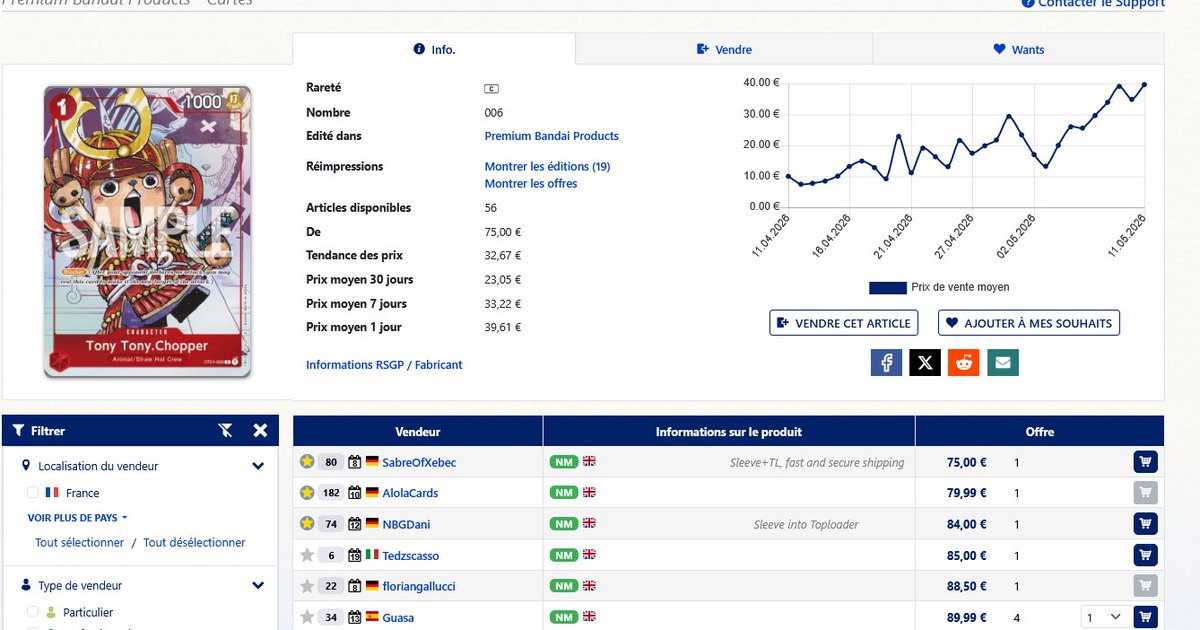Click Montrer les éditions (19)

547,166
